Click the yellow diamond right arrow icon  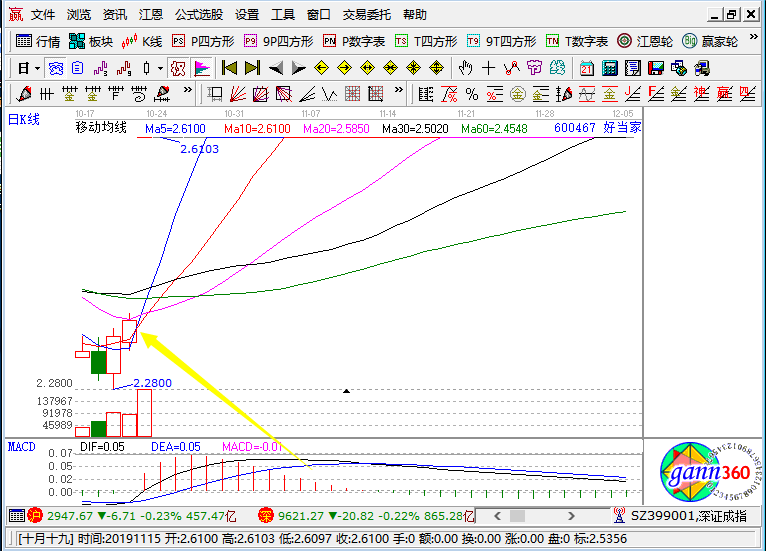click(x=344, y=68)
